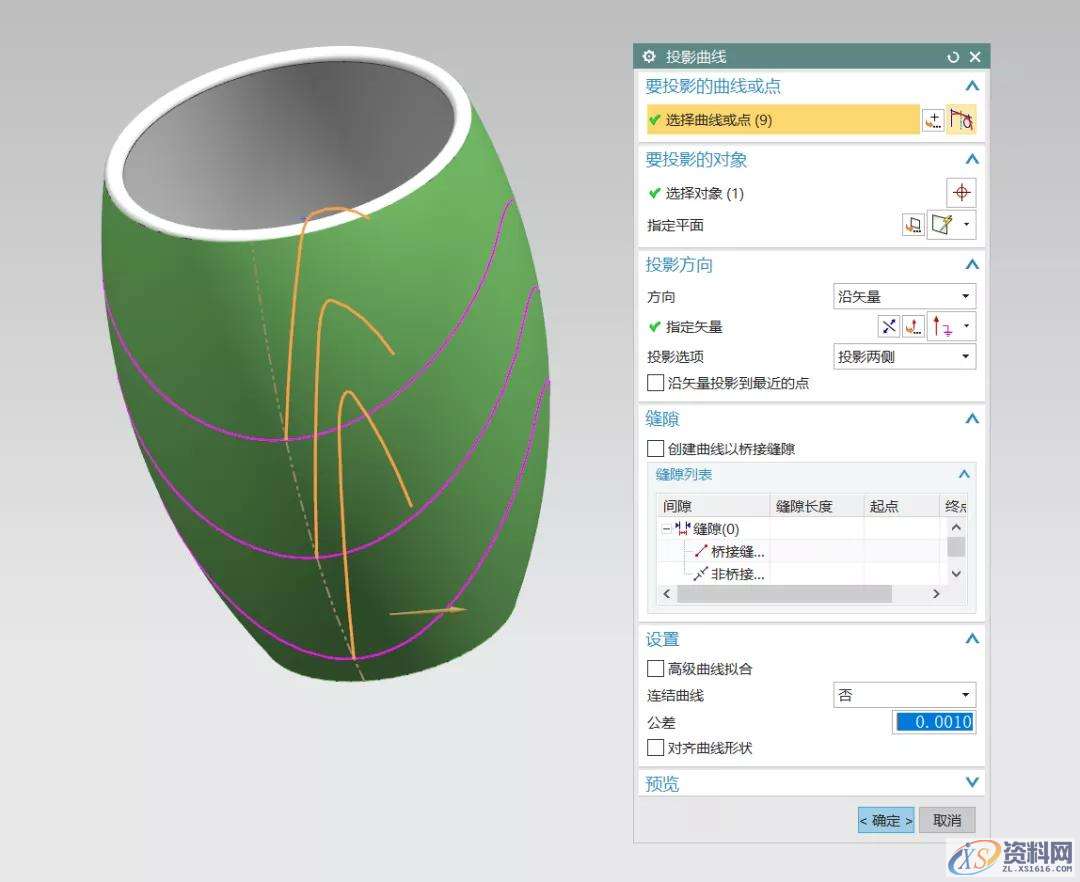Open the 方向 dropdown showing 沿矢量
The image size is (1080, 882).
click(904, 296)
